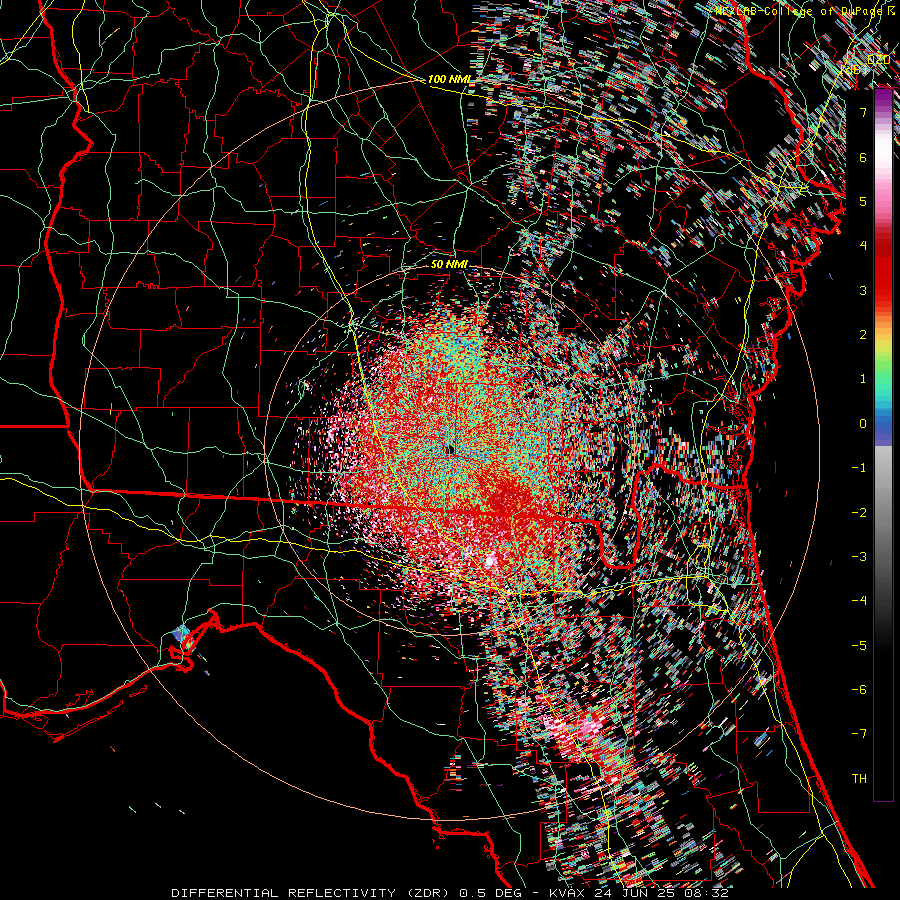Click the '-3' value on color scale
This screenshot has width=900, height=900.
coord(859,556)
